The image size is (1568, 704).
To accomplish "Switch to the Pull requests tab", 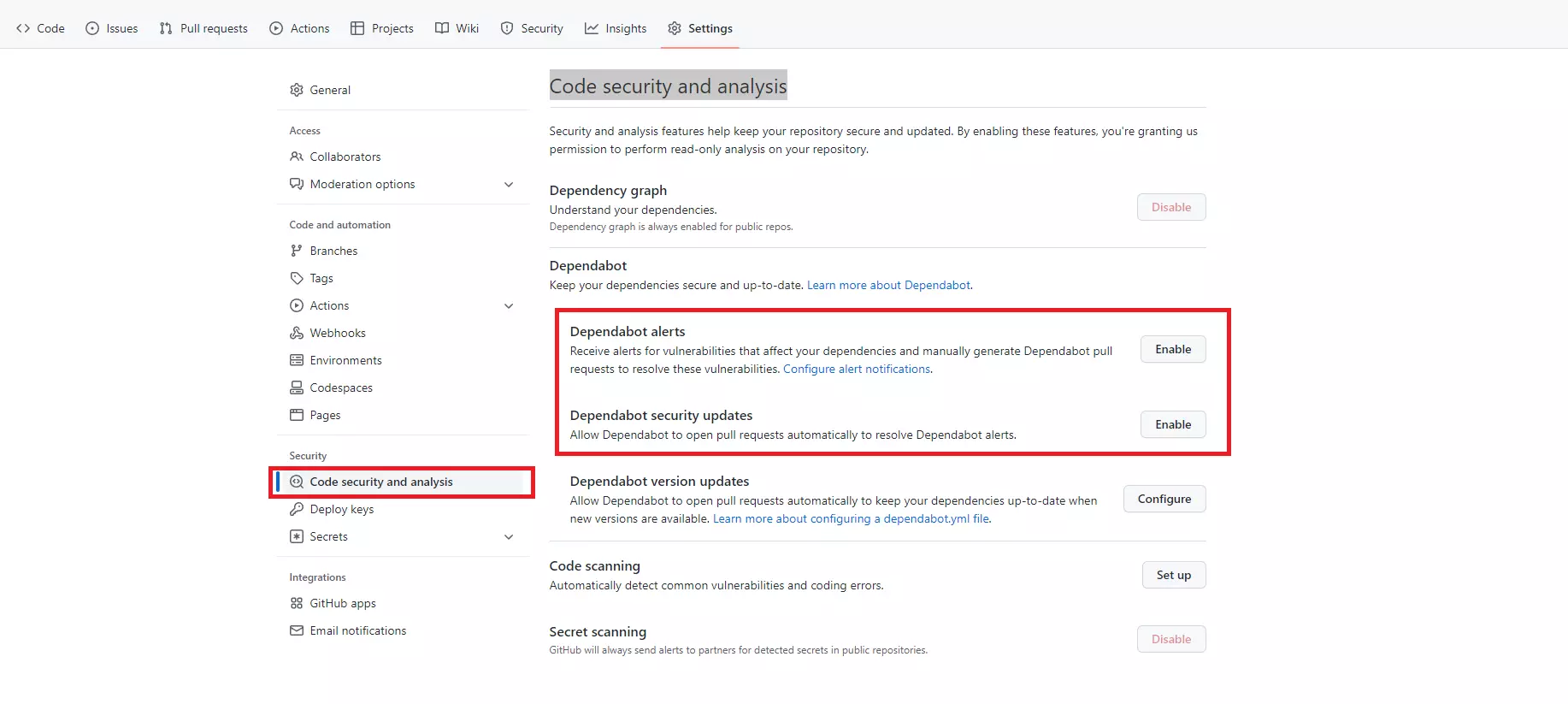I will (x=203, y=28).
